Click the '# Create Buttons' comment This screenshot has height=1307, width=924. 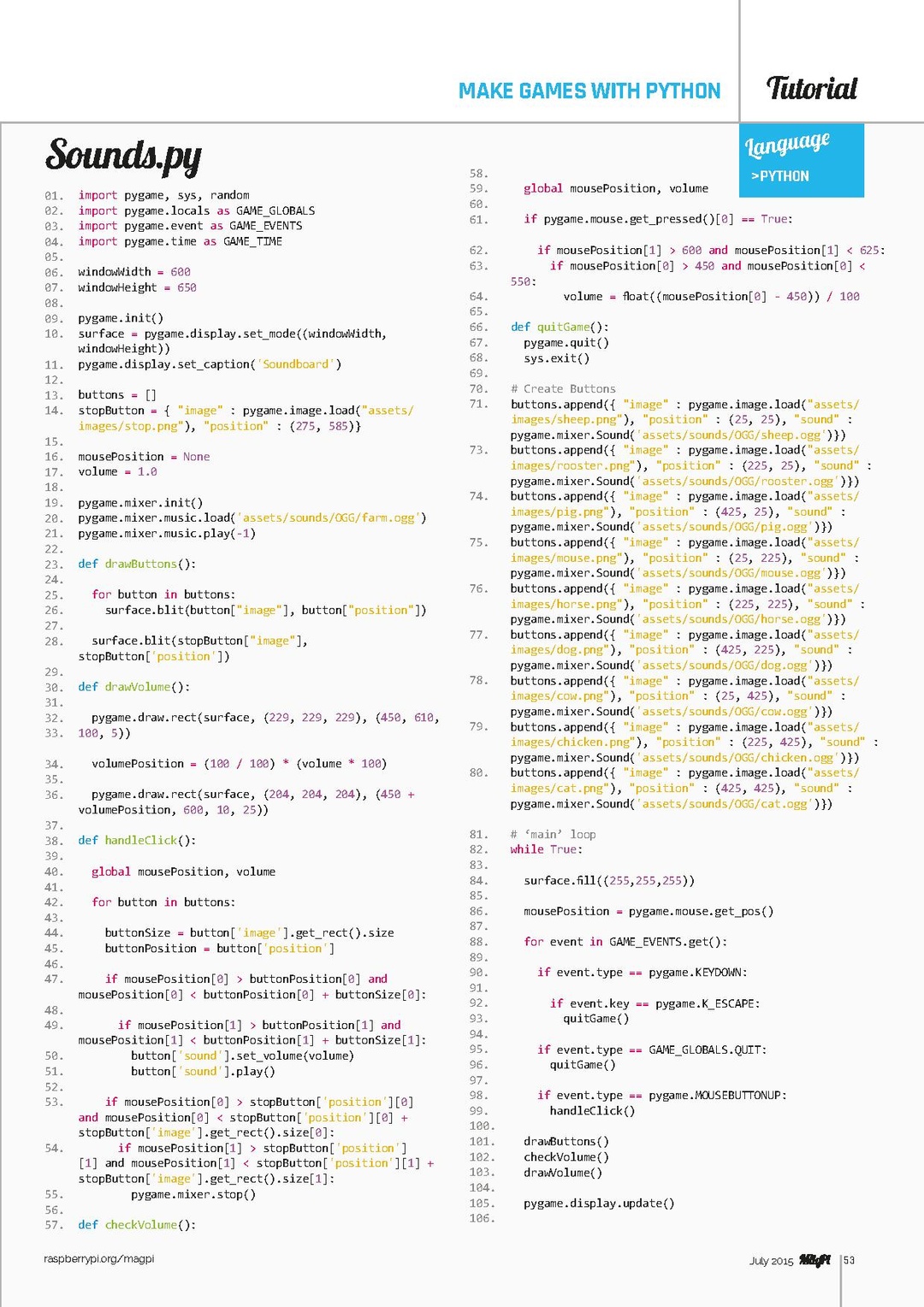pos(563,388)
